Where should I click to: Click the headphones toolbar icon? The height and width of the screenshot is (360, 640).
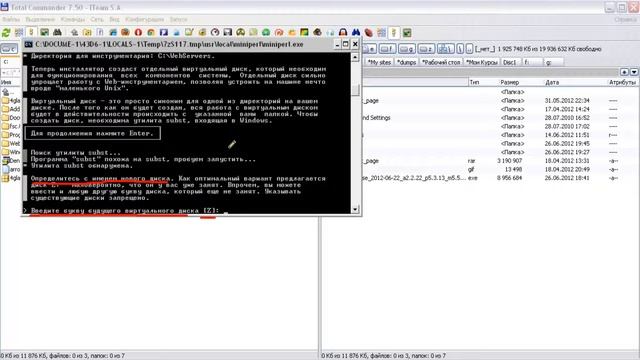[x=343, y=32]
